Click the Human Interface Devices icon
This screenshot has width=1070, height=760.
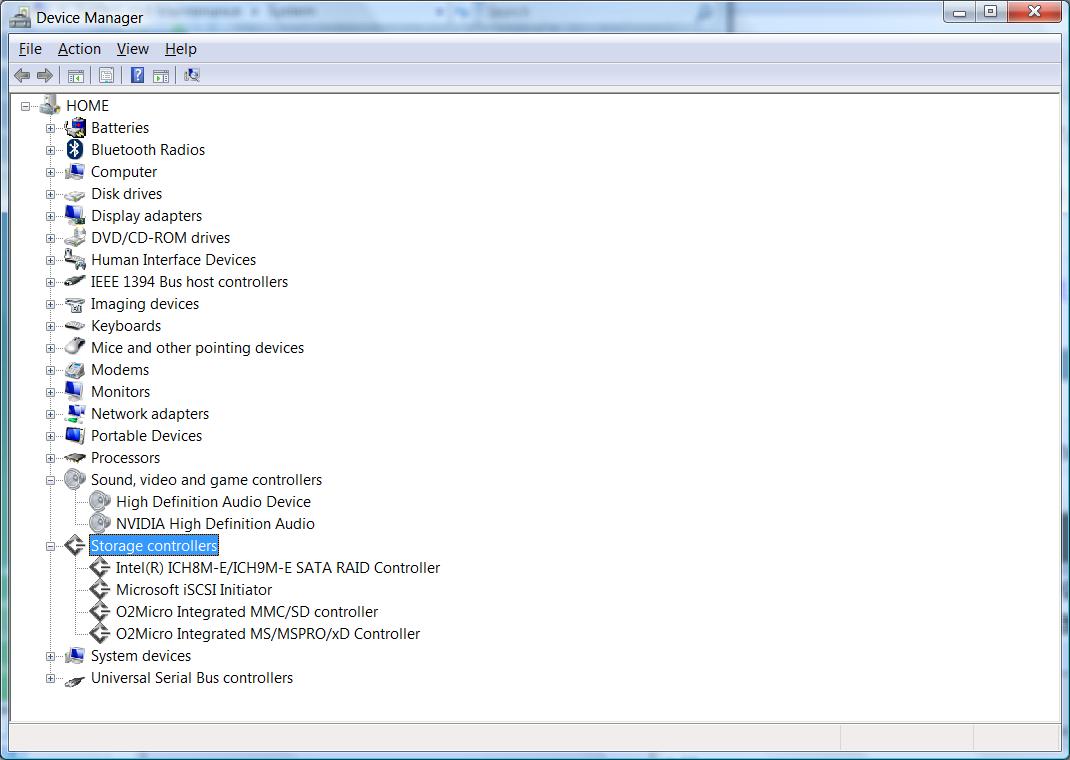(x=75, y=259)
